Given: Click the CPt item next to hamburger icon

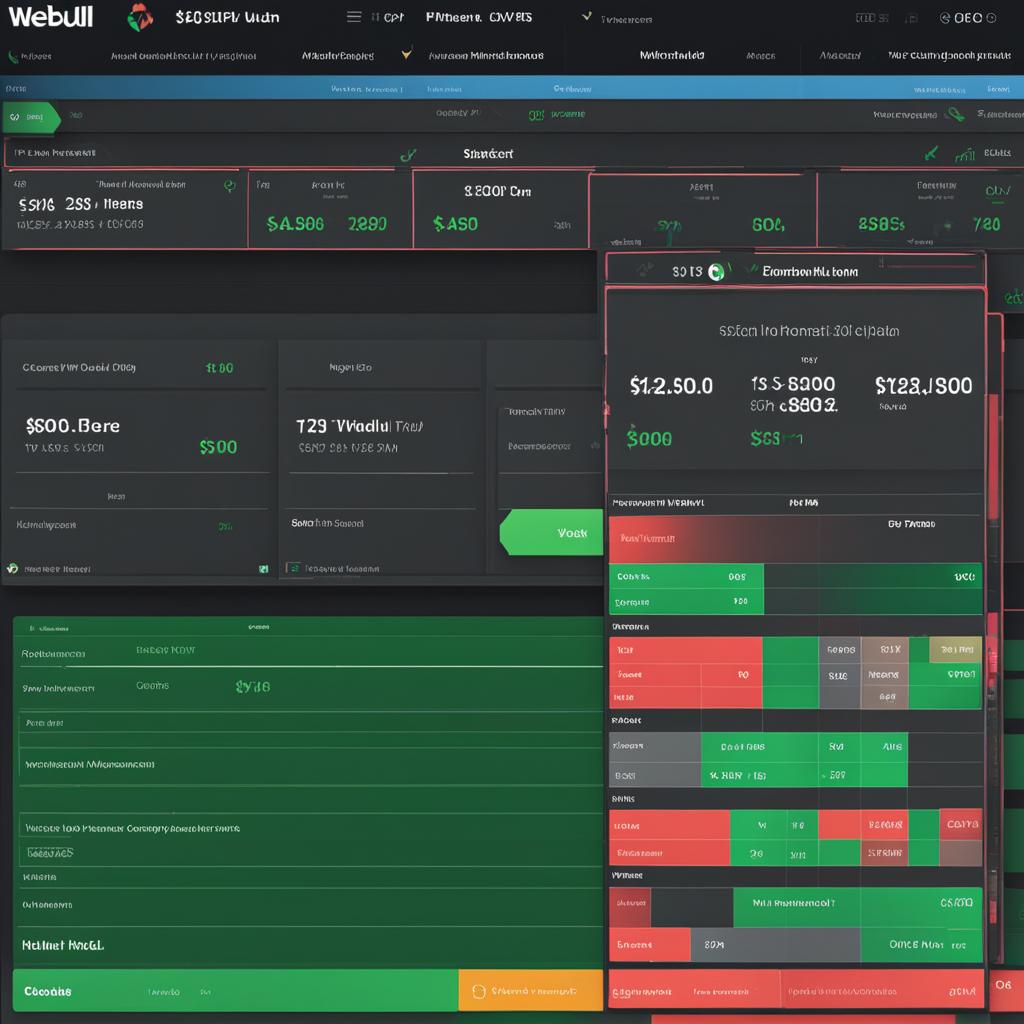Looking at the screenshot, I should (393, 18).
